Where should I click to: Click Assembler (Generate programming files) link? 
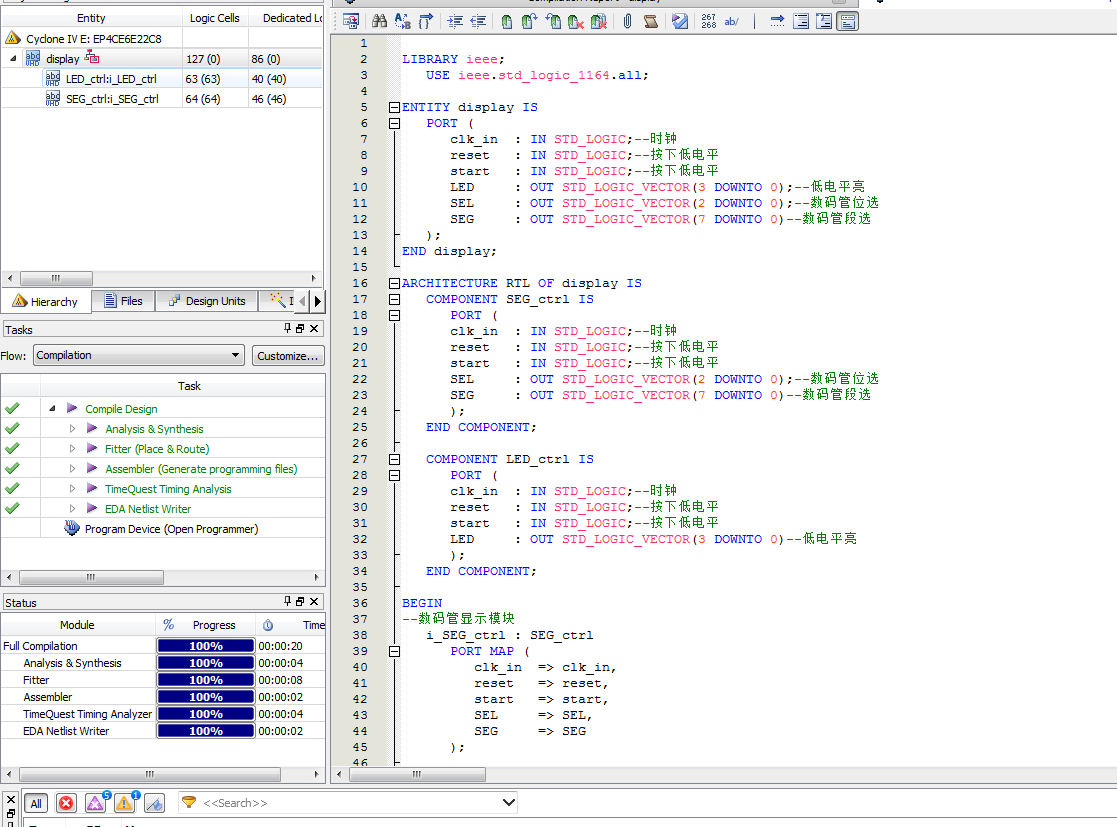(x=201, y=469)
